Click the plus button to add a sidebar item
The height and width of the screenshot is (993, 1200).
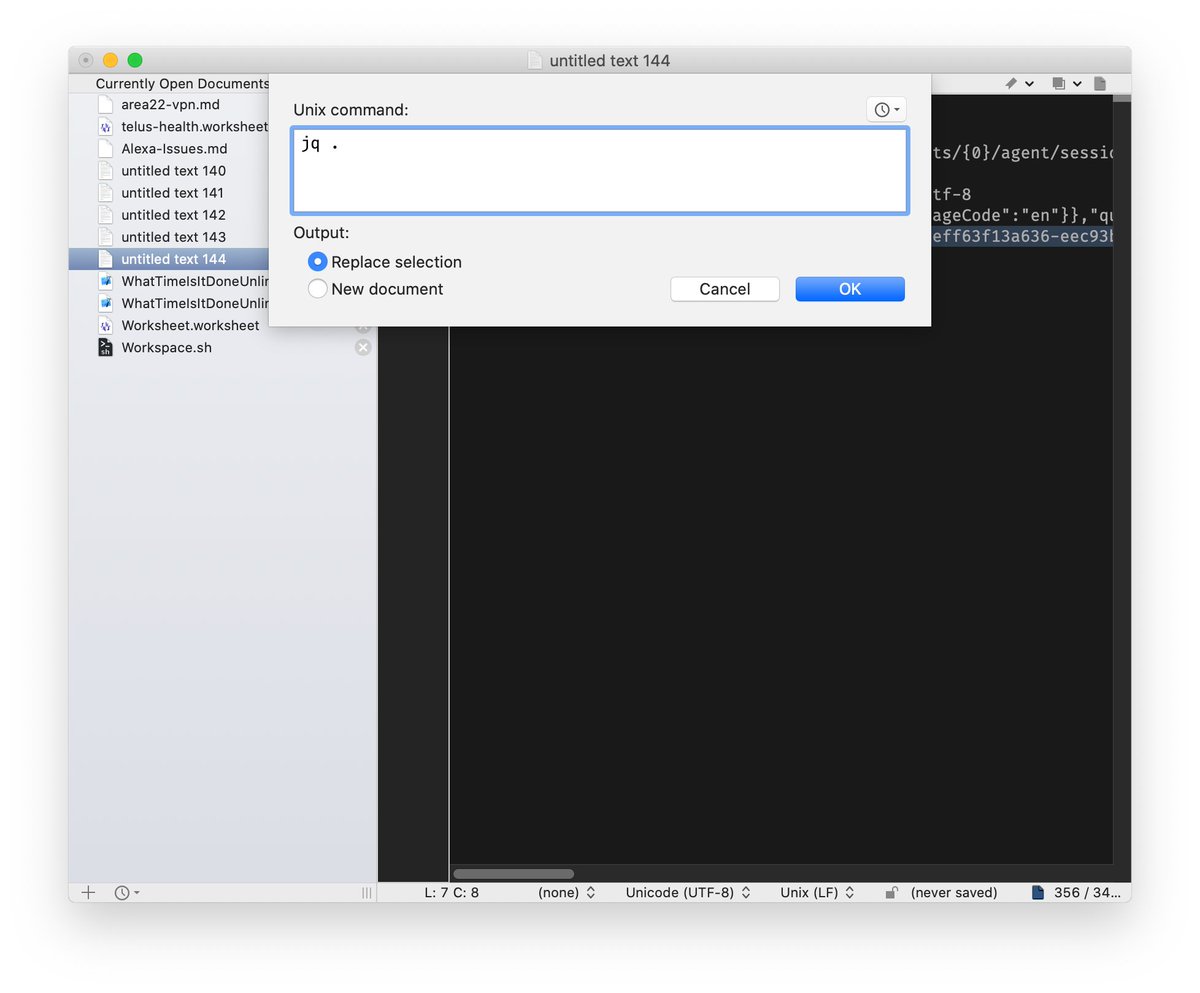(x=88, y=892)
